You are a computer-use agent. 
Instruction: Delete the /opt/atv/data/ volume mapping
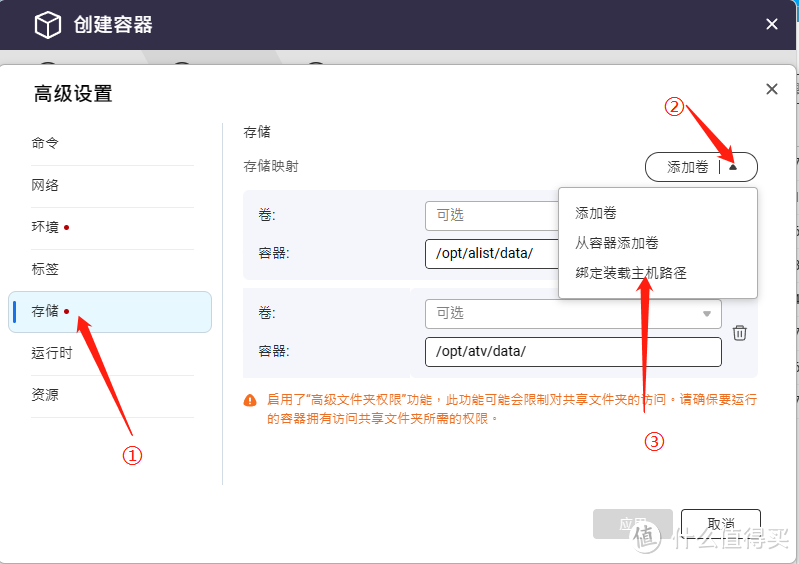tap(739, 333)
